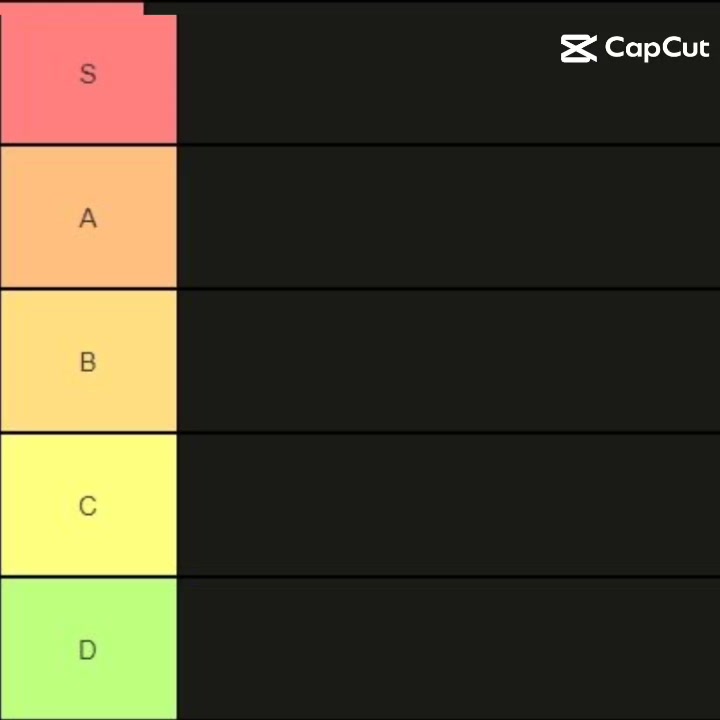This screenshot has height=720, width=720.
Task: Click divider line between A and B rows
Action: (x=360, y=289)
